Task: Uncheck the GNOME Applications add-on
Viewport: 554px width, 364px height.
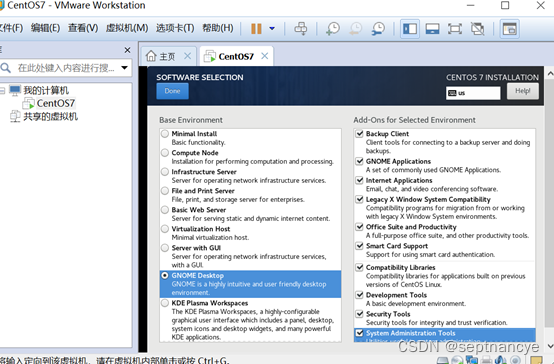Action: coord(359,161)
